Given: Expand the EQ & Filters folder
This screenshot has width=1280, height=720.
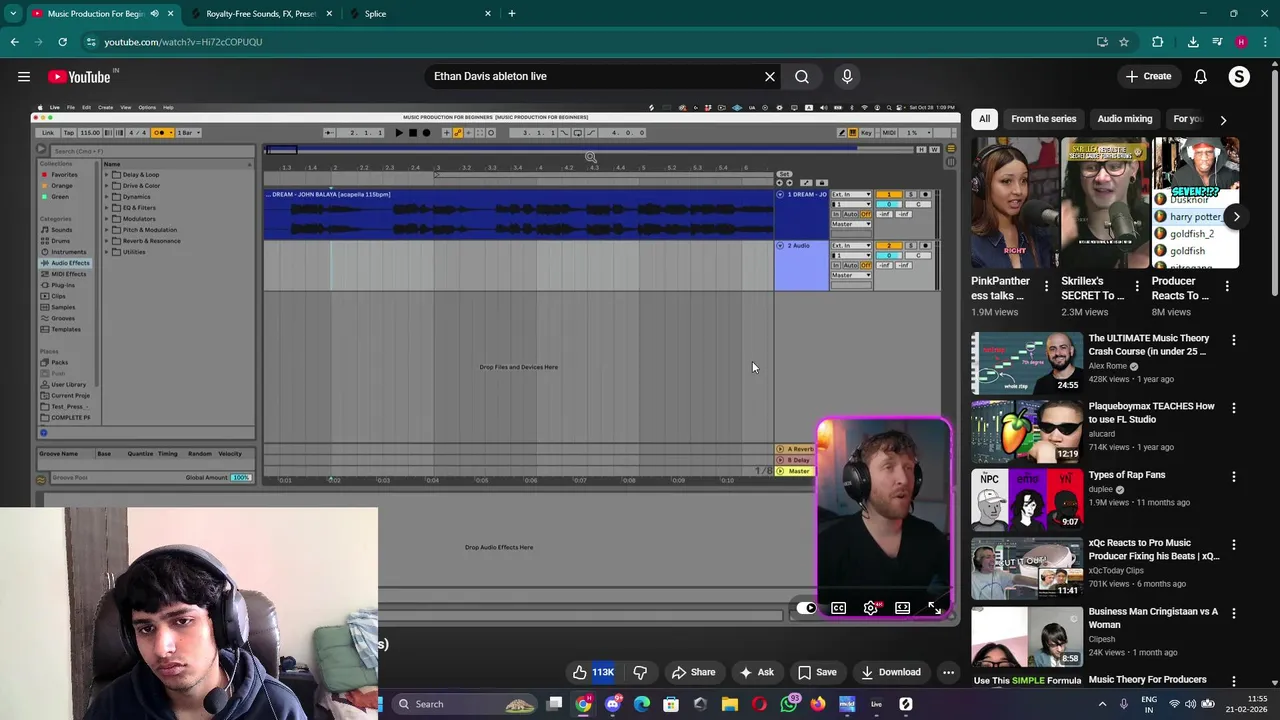Looking at the screenshot, I should (x=106, y=208).
